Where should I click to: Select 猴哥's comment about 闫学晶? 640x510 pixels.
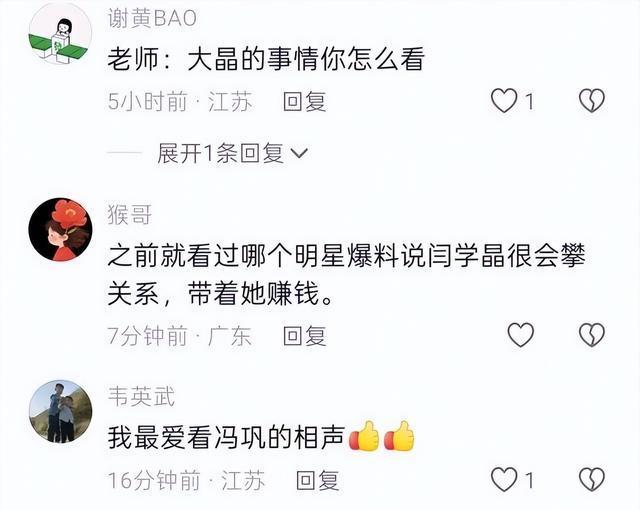click(x=347, y=275)
